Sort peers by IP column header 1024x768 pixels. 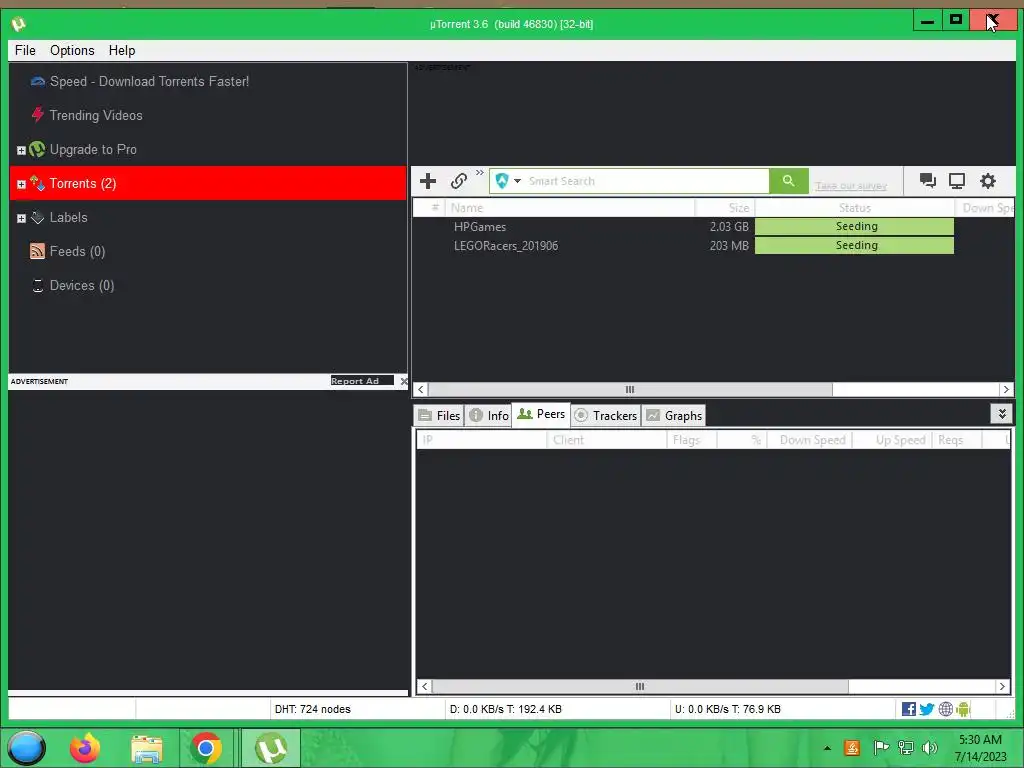tap(481, 440)
